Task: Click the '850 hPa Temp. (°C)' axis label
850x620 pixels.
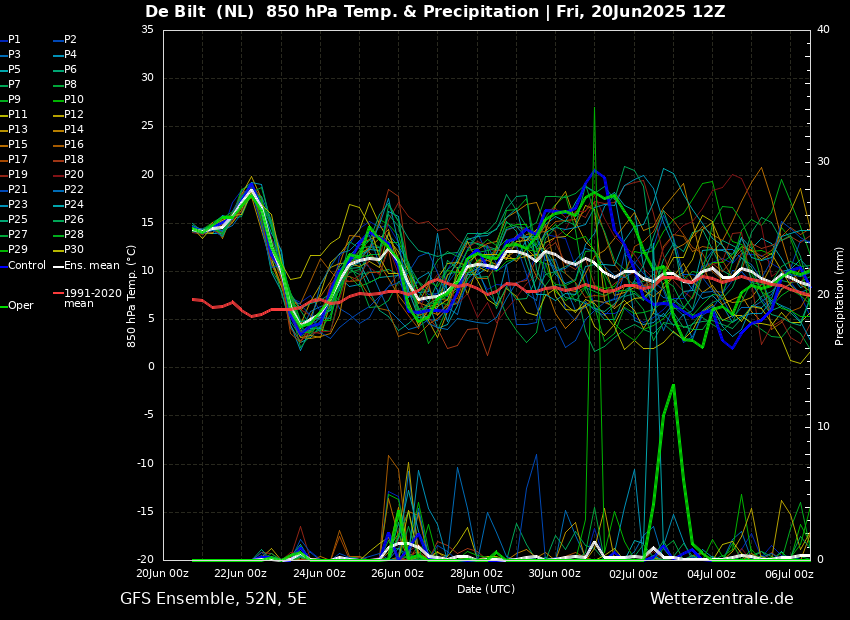Action: [131, 296]
